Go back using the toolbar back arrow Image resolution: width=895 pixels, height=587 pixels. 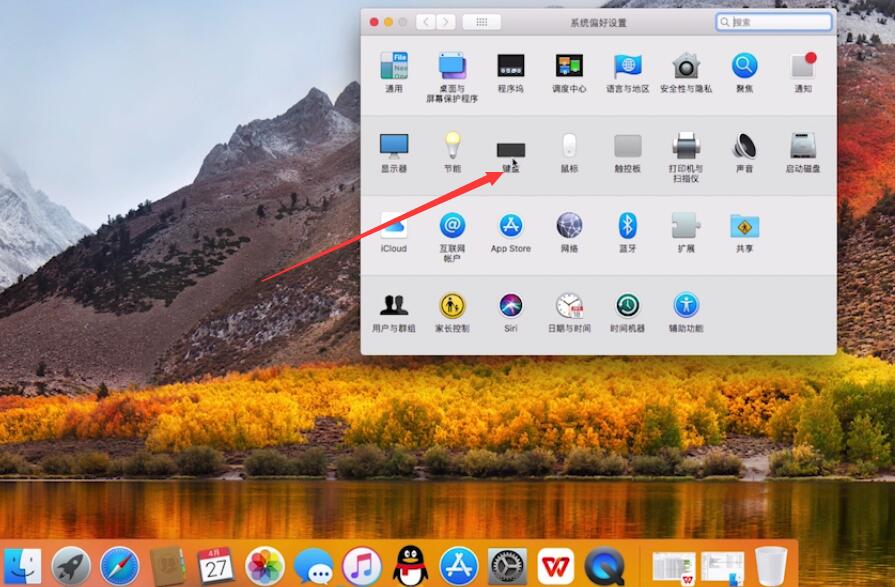[426, 22]
